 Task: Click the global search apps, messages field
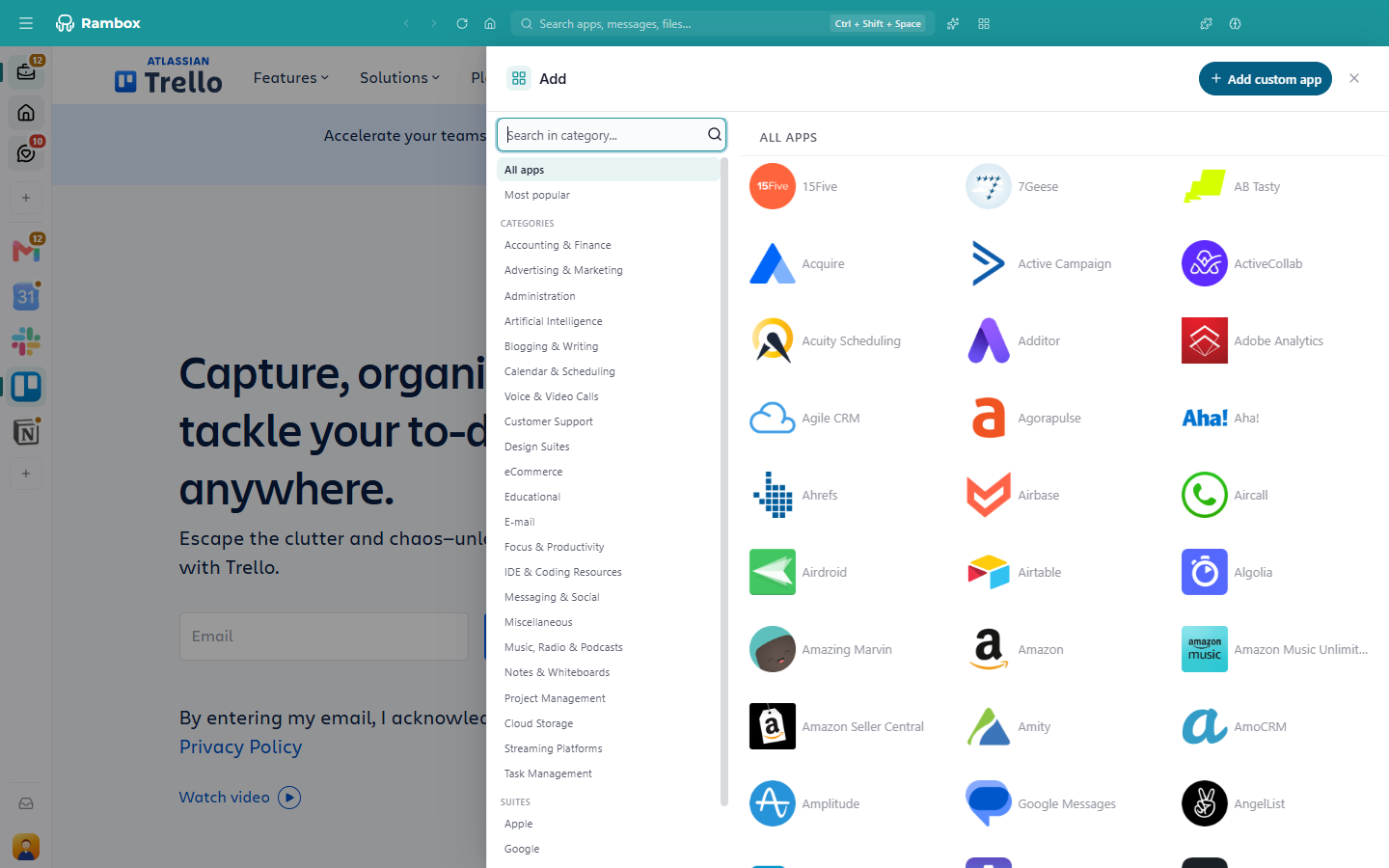[722, 23]
